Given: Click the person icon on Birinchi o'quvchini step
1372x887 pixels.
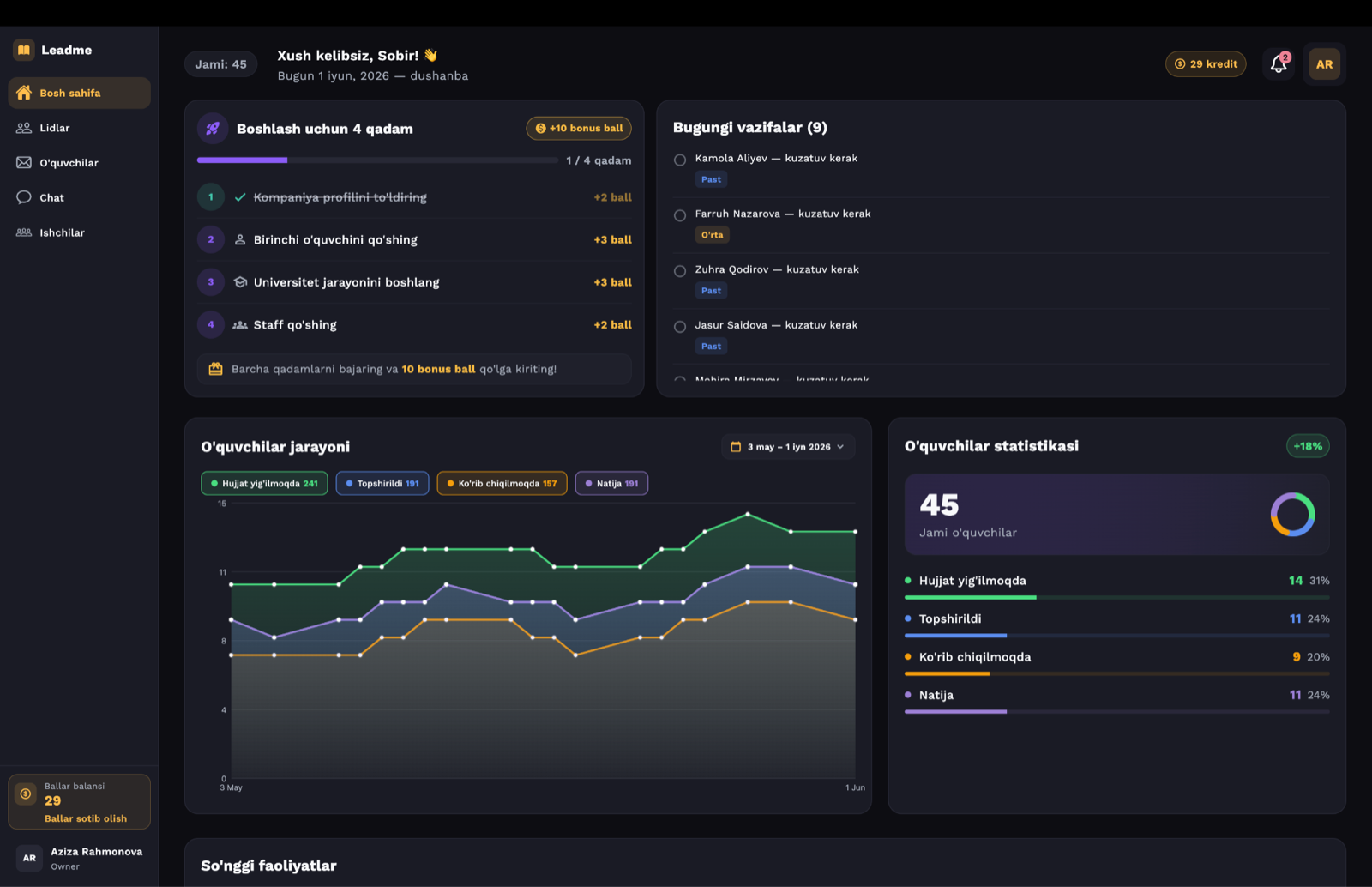Looking at the screenshot, I should point(240,239).
